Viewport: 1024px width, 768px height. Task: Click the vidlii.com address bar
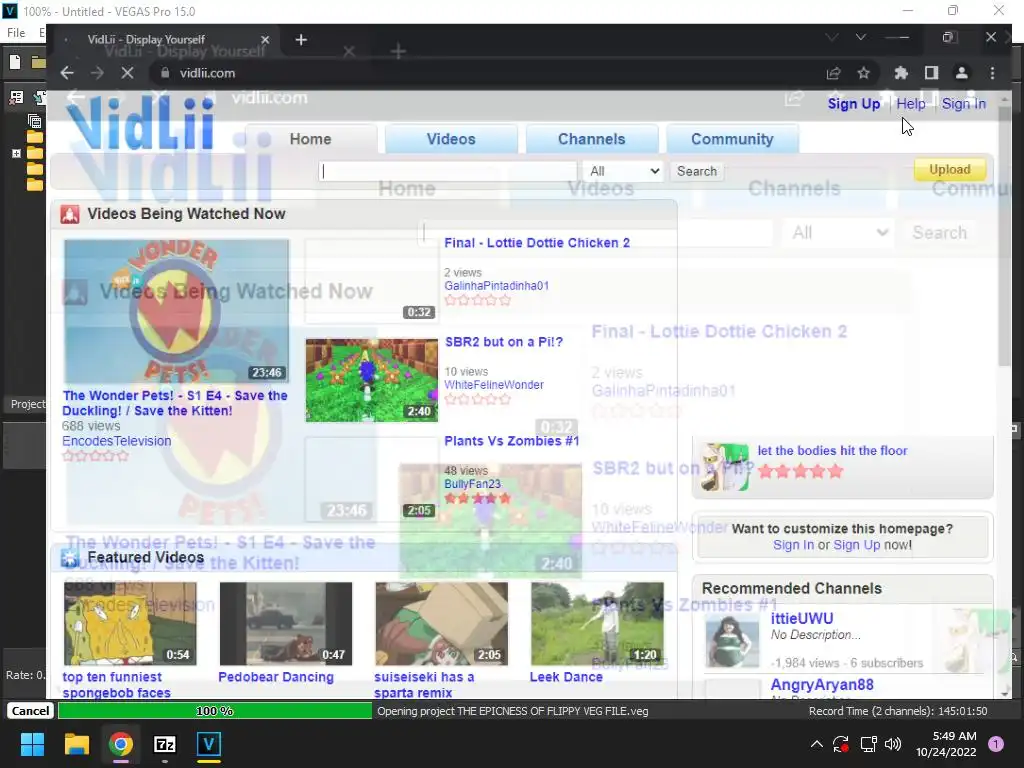[483, 73]
